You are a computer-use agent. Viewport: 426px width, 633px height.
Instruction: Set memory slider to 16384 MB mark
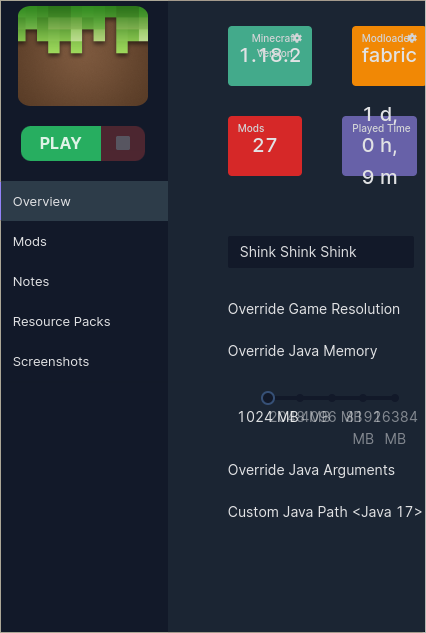pos(395,398)
